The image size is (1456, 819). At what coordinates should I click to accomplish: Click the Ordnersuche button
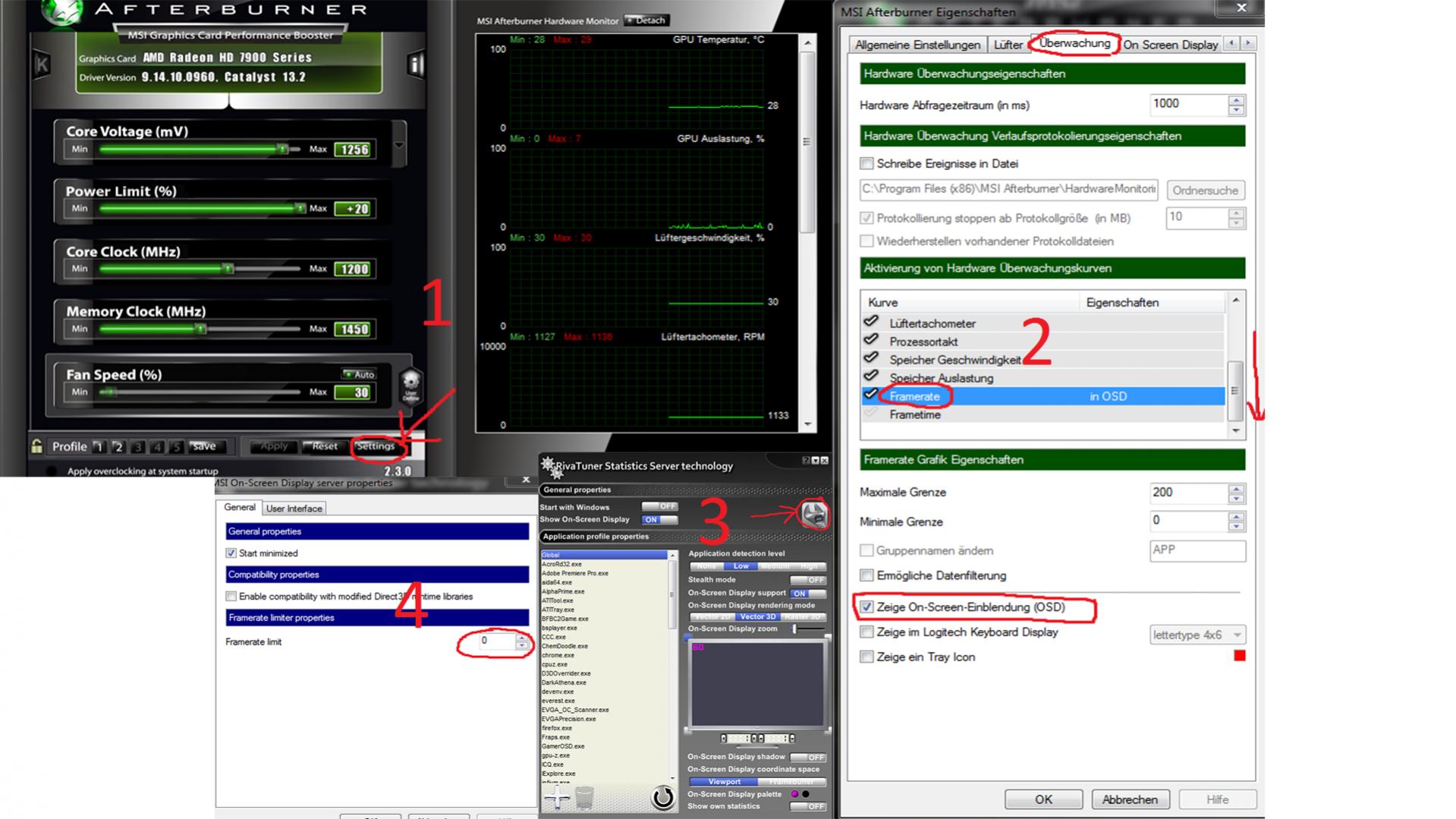coord(1205,191)
